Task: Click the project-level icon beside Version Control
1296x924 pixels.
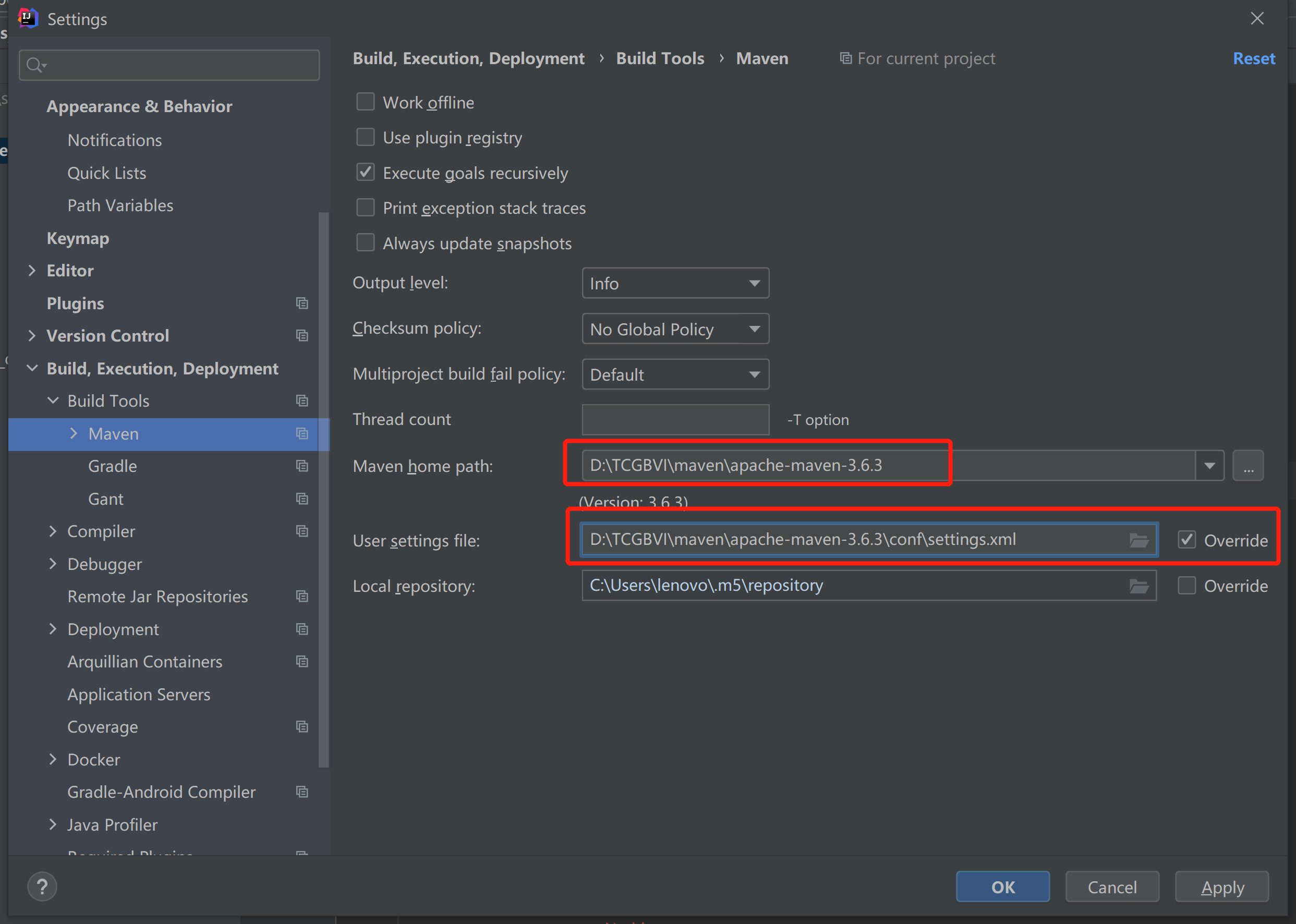Action: (x=302, y=336)
